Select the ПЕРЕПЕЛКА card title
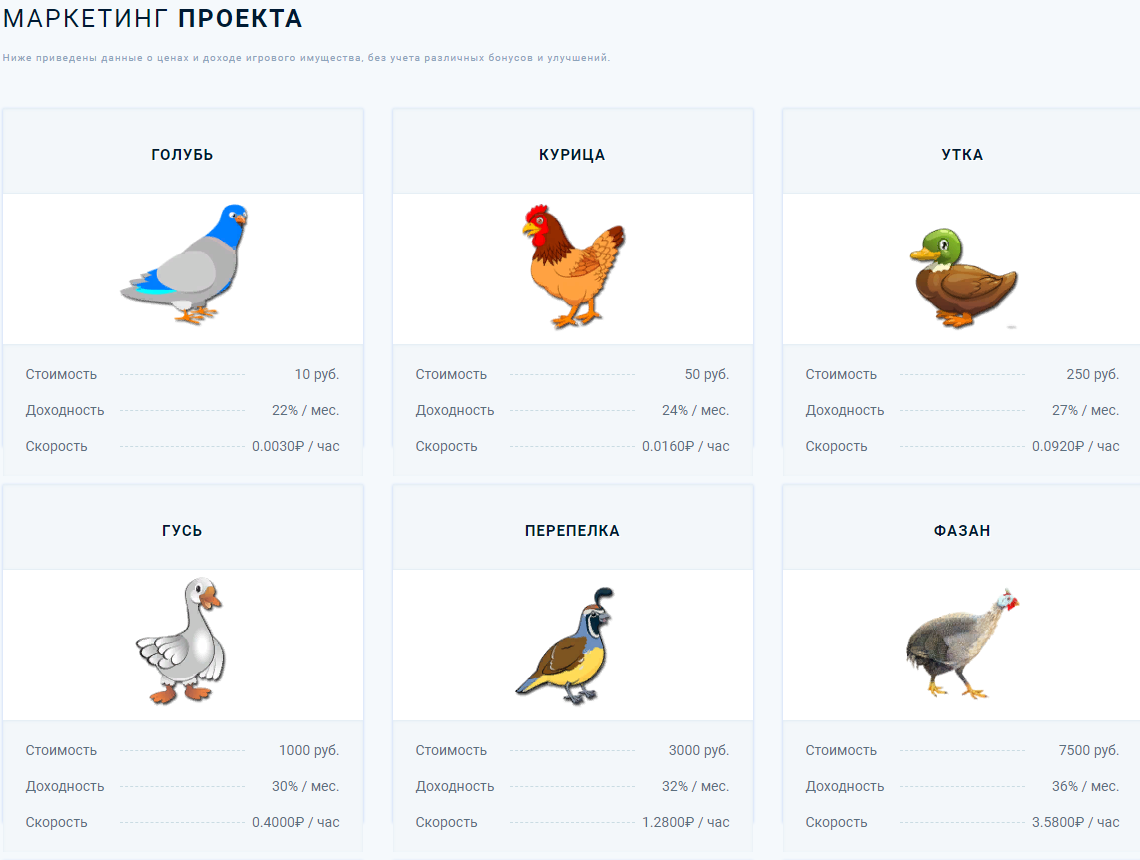 (572, 531)
